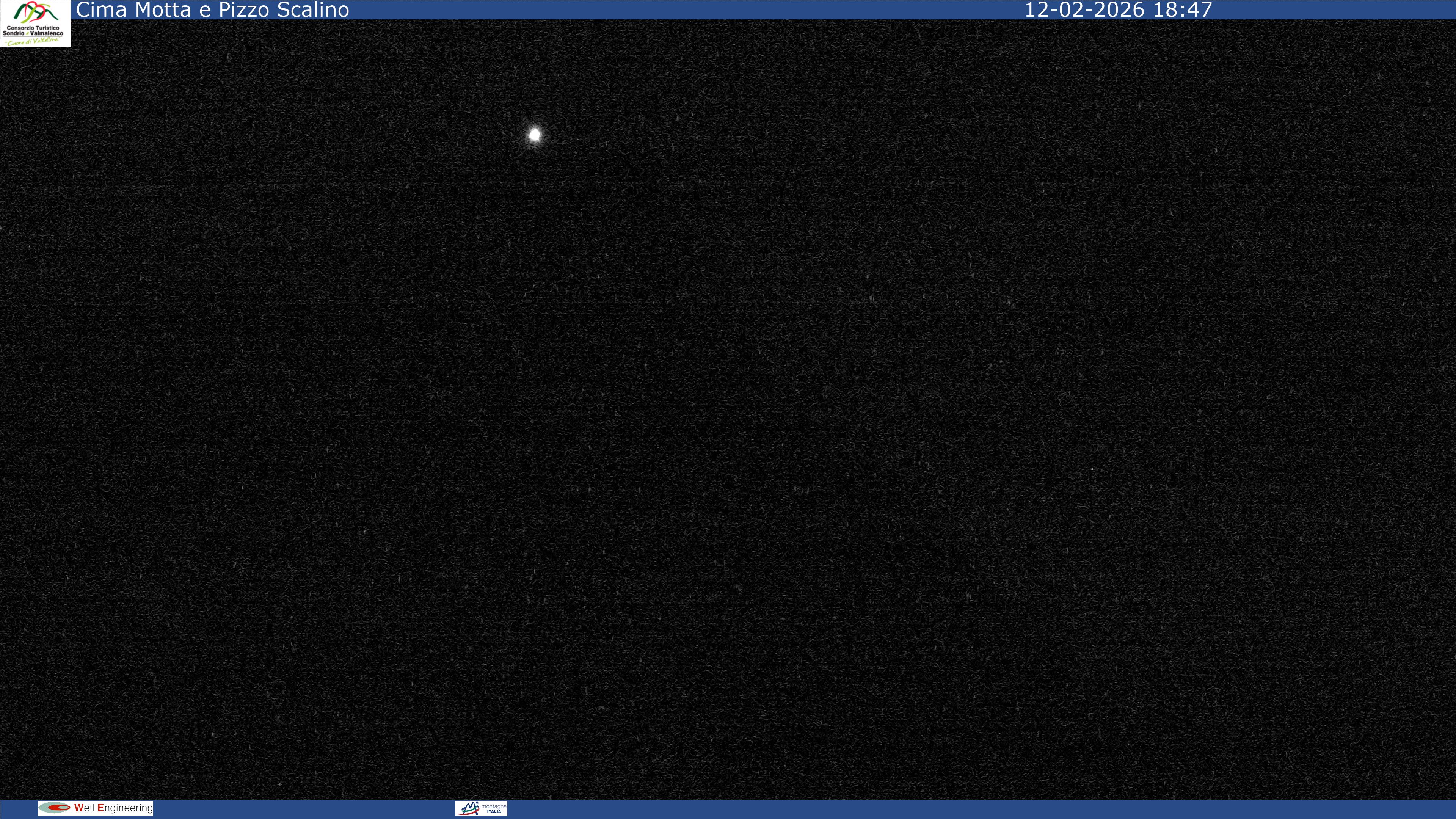This screenshot has height=819, width=1456.
Task: Click "Sondrio e Valmalenco" text in logo
Action: click(x=33, y=33)
